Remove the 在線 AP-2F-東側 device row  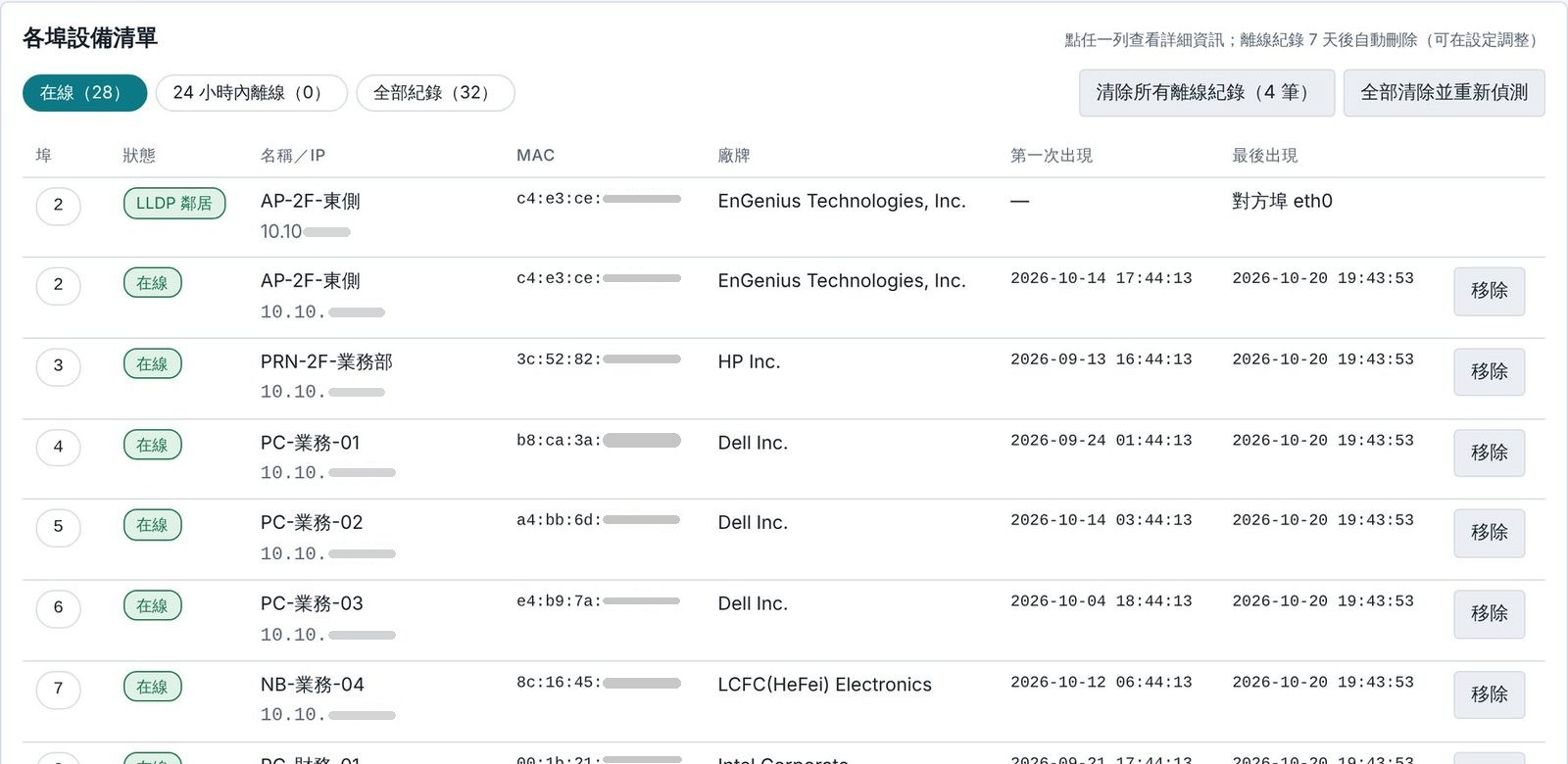pyautogui.click(x=1489, y=291)
